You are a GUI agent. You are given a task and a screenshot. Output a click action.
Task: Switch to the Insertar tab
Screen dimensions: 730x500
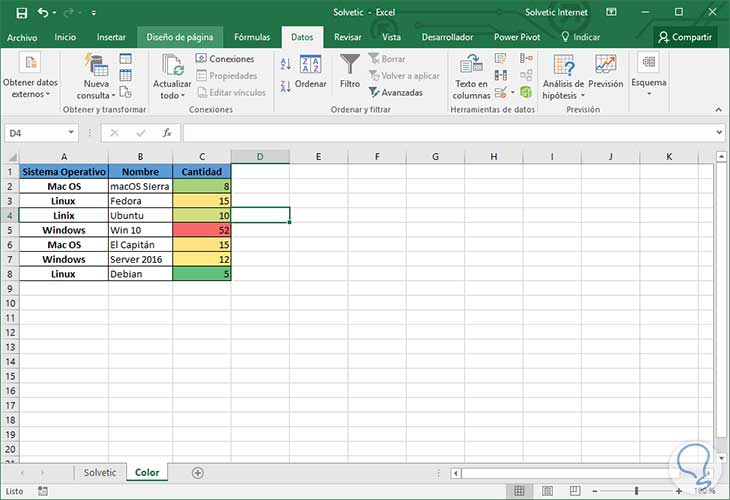pos(111,37)
